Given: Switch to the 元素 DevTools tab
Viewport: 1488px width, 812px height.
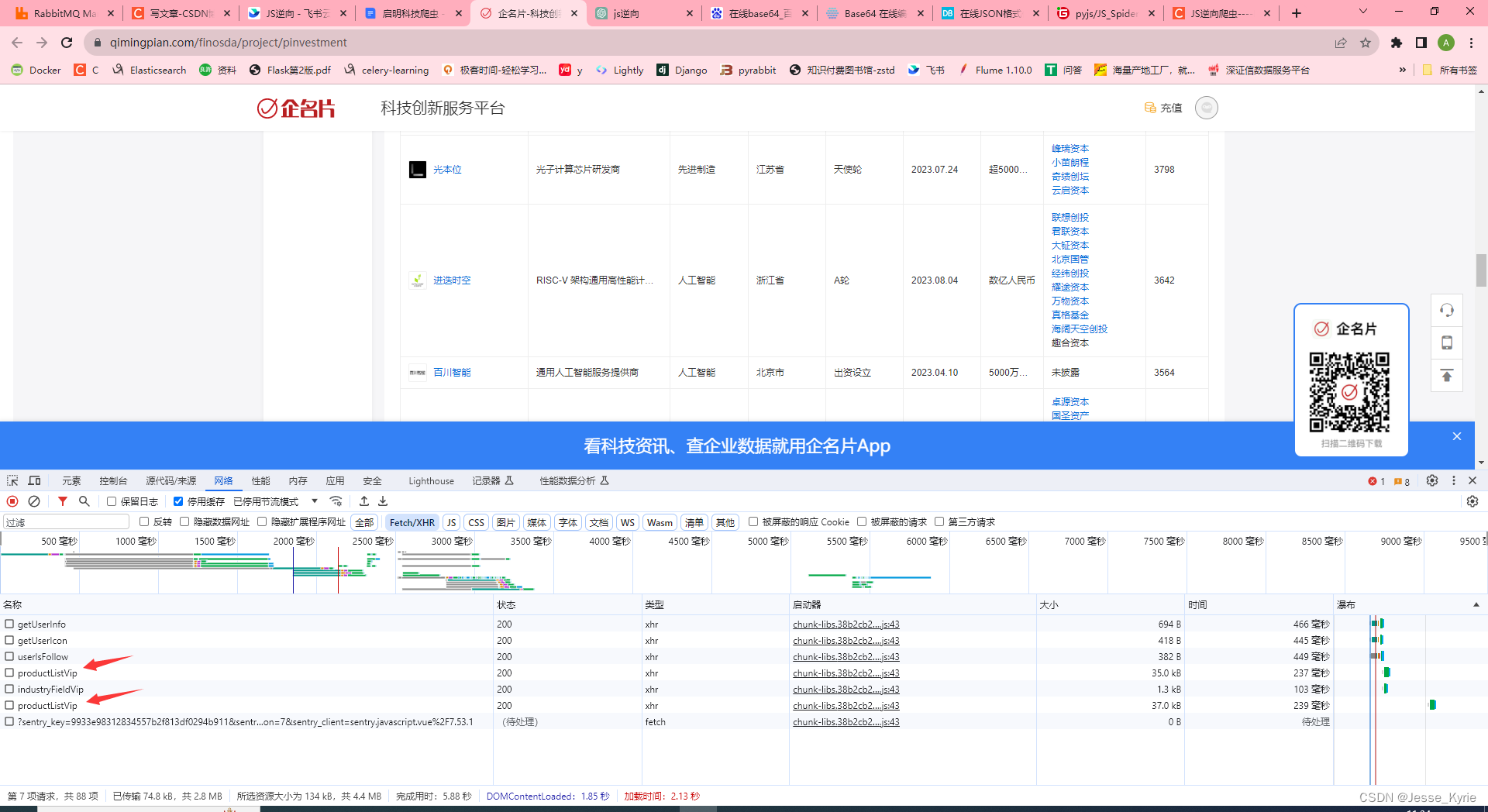Looking at the screenshot, I should point(71,480).
